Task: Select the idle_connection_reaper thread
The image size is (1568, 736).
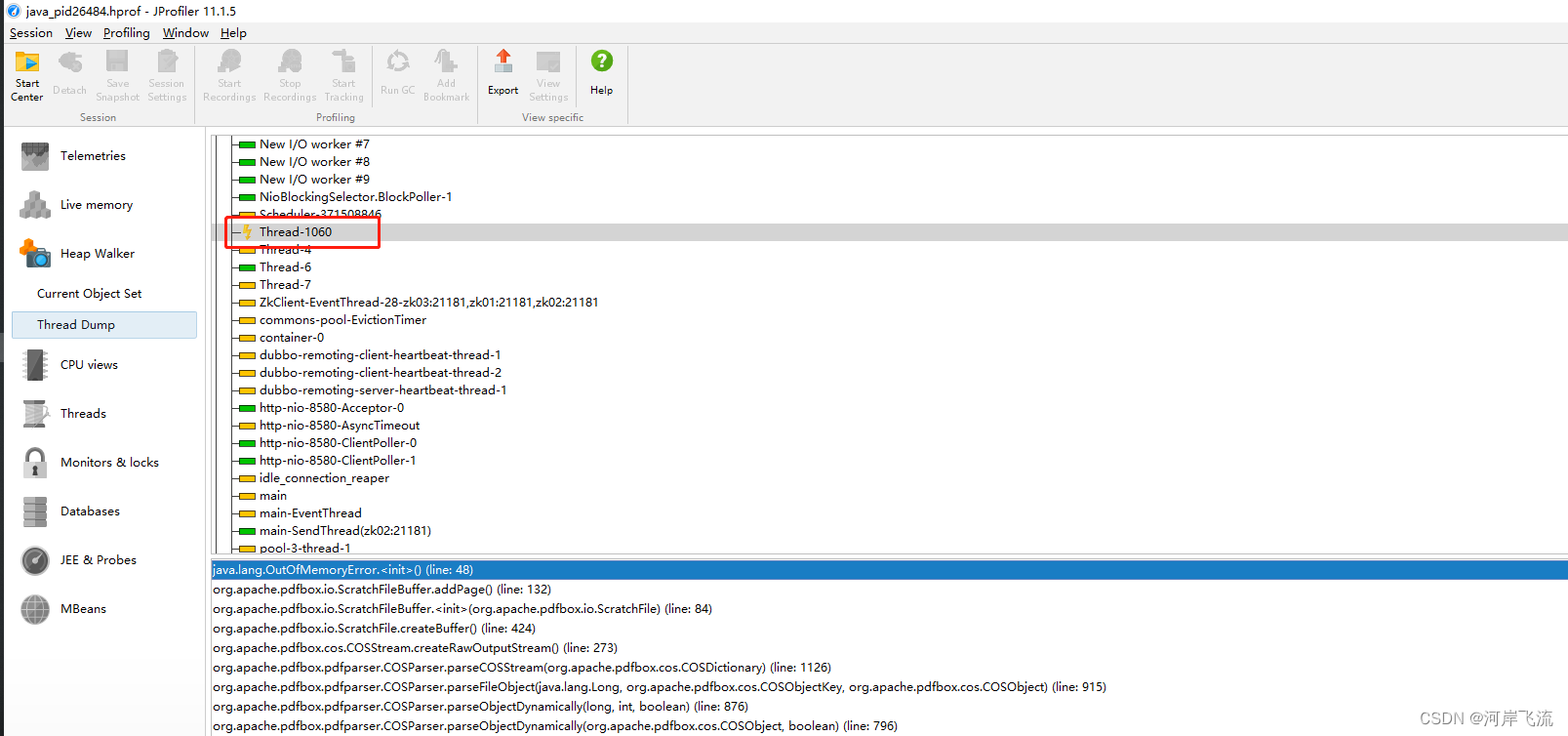Action: 324,478
